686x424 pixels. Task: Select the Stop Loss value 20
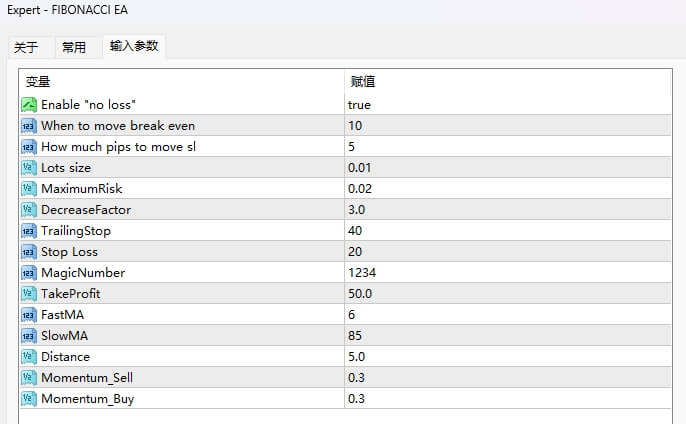tap(355, 252)
